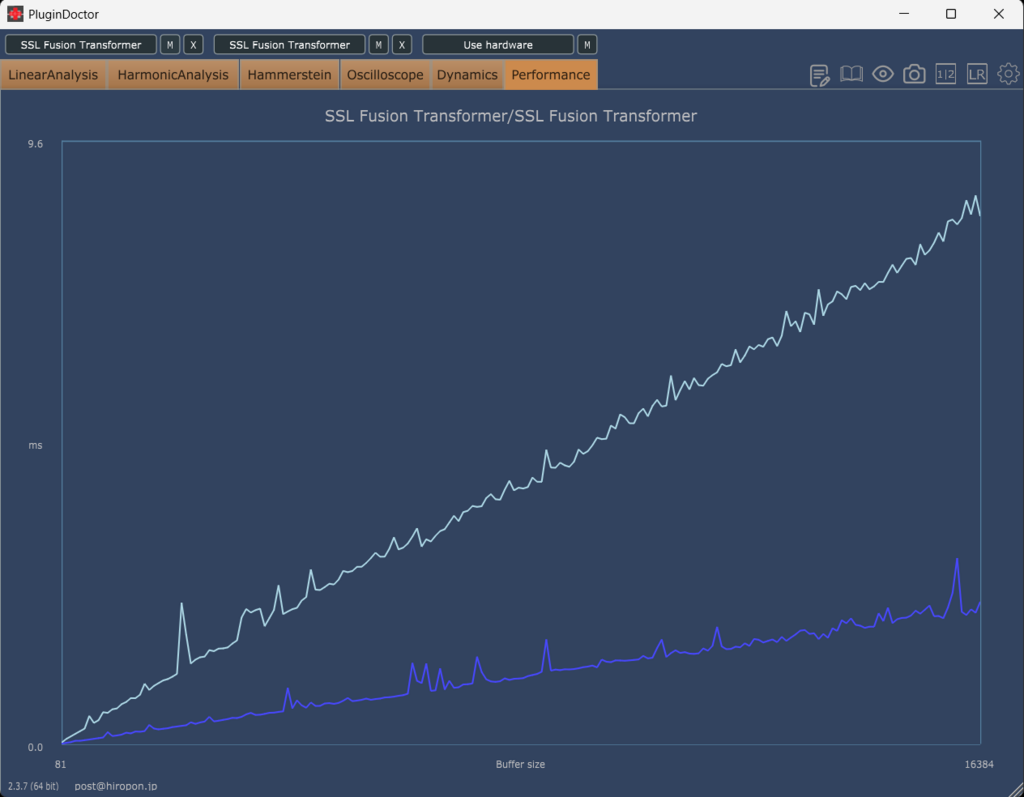Minimize the PluginDoctor window
This screenshot has width=1024, height=797.
coord(904,14)
